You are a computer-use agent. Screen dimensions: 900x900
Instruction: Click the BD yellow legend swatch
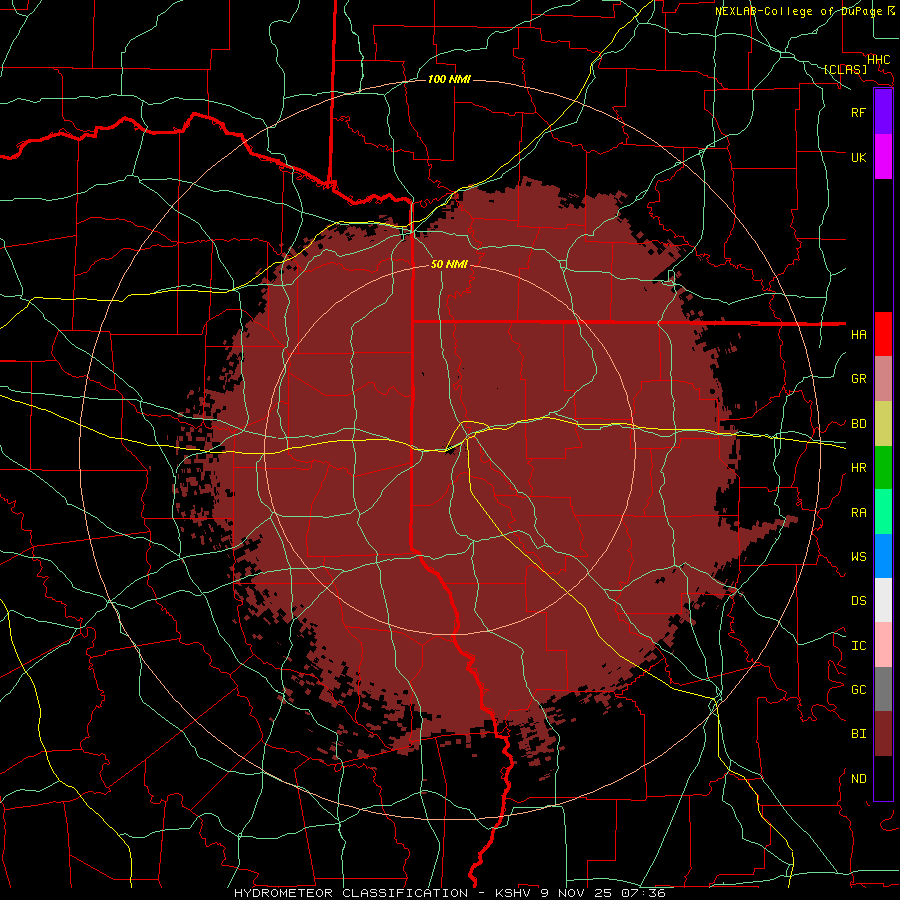883,424
